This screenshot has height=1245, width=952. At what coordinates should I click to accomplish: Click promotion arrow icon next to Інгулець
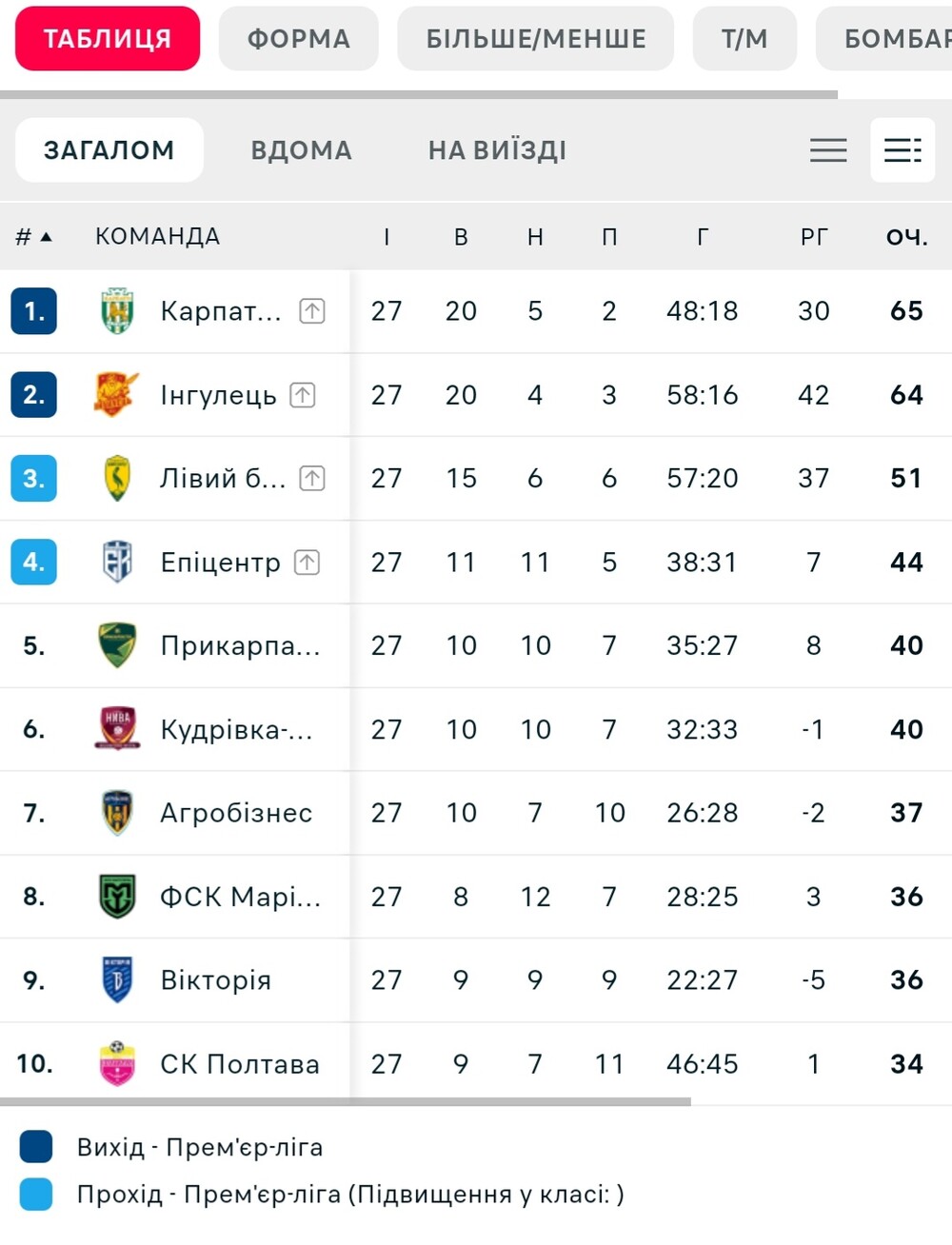pyautogui.click(x=303, y=395)
